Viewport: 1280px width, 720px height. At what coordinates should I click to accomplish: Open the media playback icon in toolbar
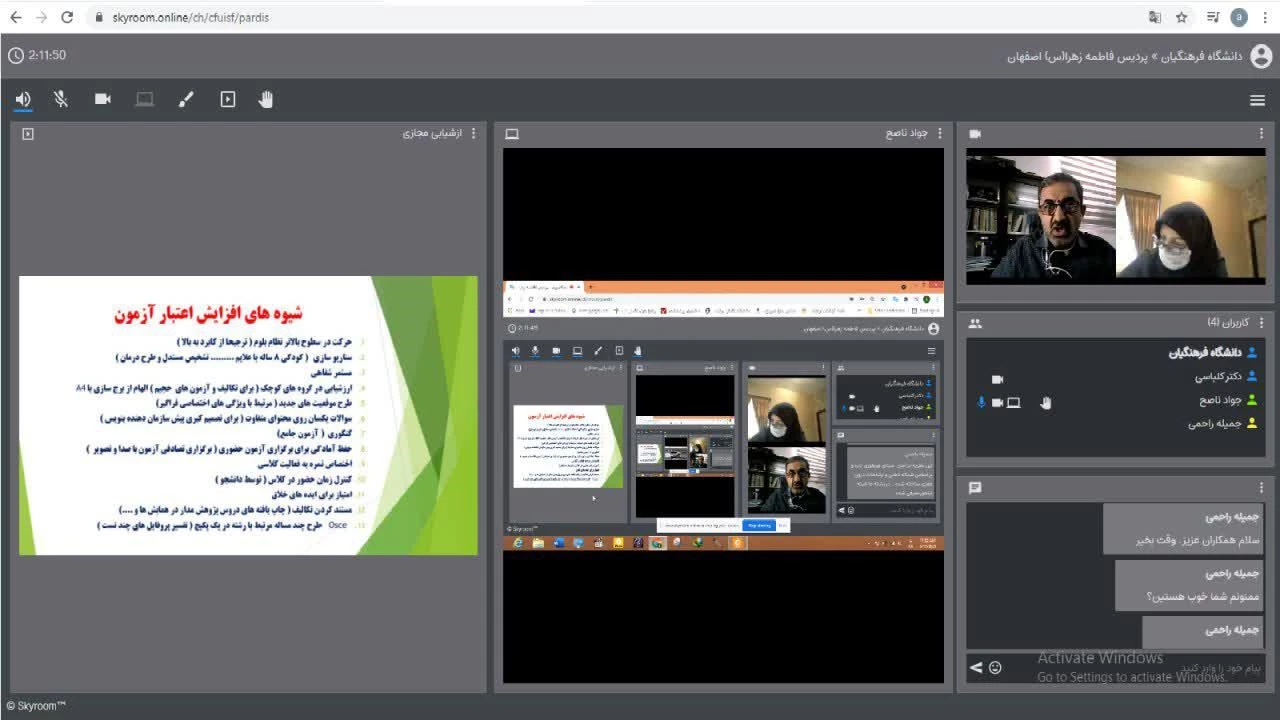tap(228, 99)
